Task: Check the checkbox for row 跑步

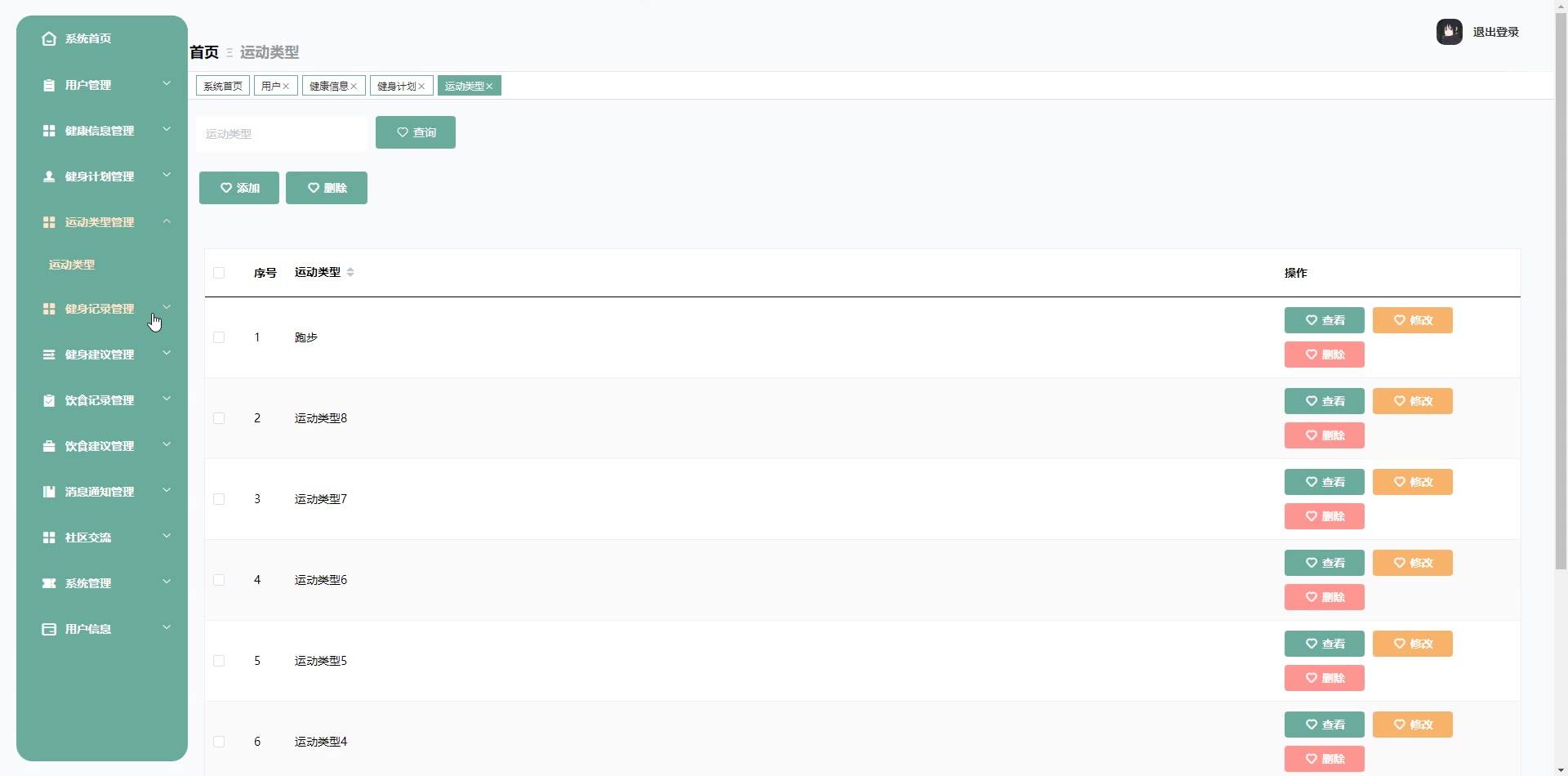Action: pyautogui.click(x=219, y=337)
